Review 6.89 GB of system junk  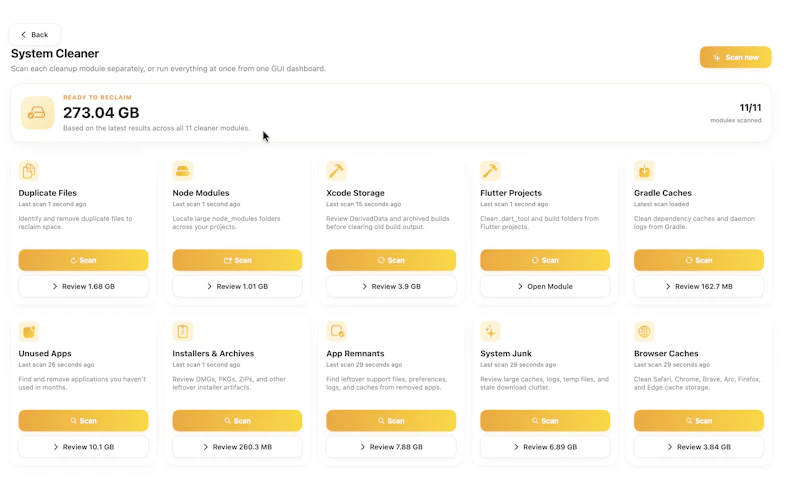(x=545, y=447)
